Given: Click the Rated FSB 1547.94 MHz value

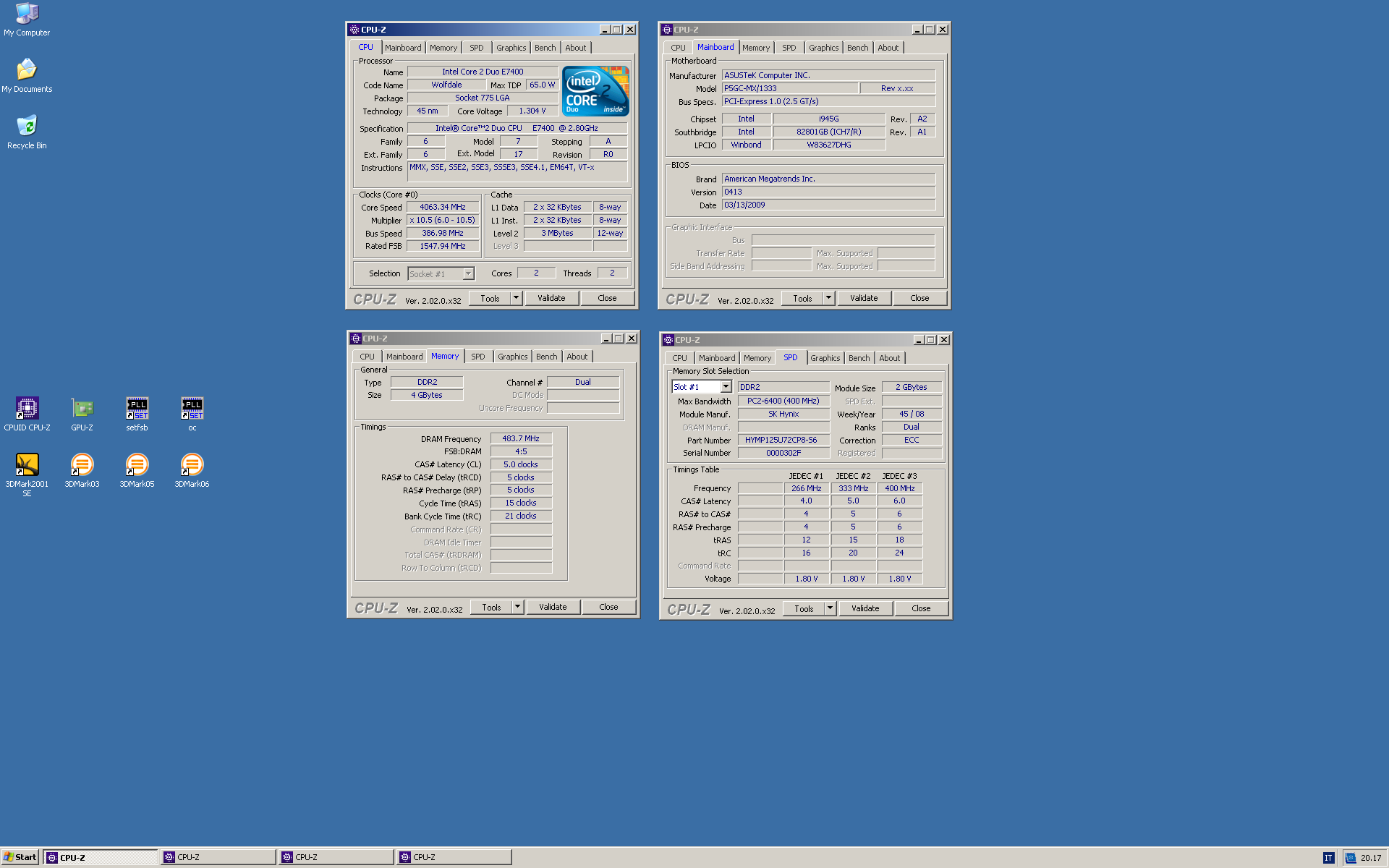Looking at the screenshot, I should point(443,246).
